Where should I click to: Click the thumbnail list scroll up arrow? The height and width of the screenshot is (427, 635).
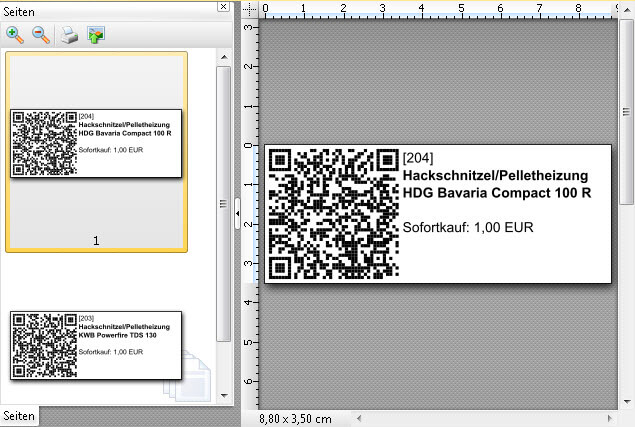[x=224, y=58]
